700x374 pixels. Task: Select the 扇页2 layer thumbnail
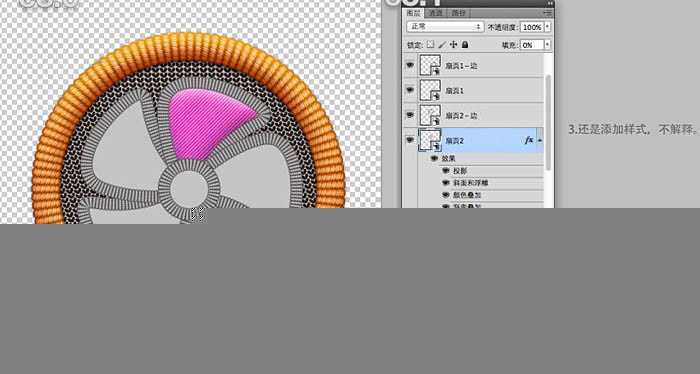tap(430, 140)
